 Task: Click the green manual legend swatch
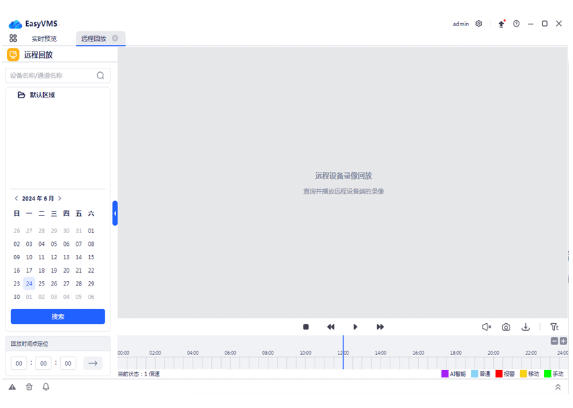point(547,374)
